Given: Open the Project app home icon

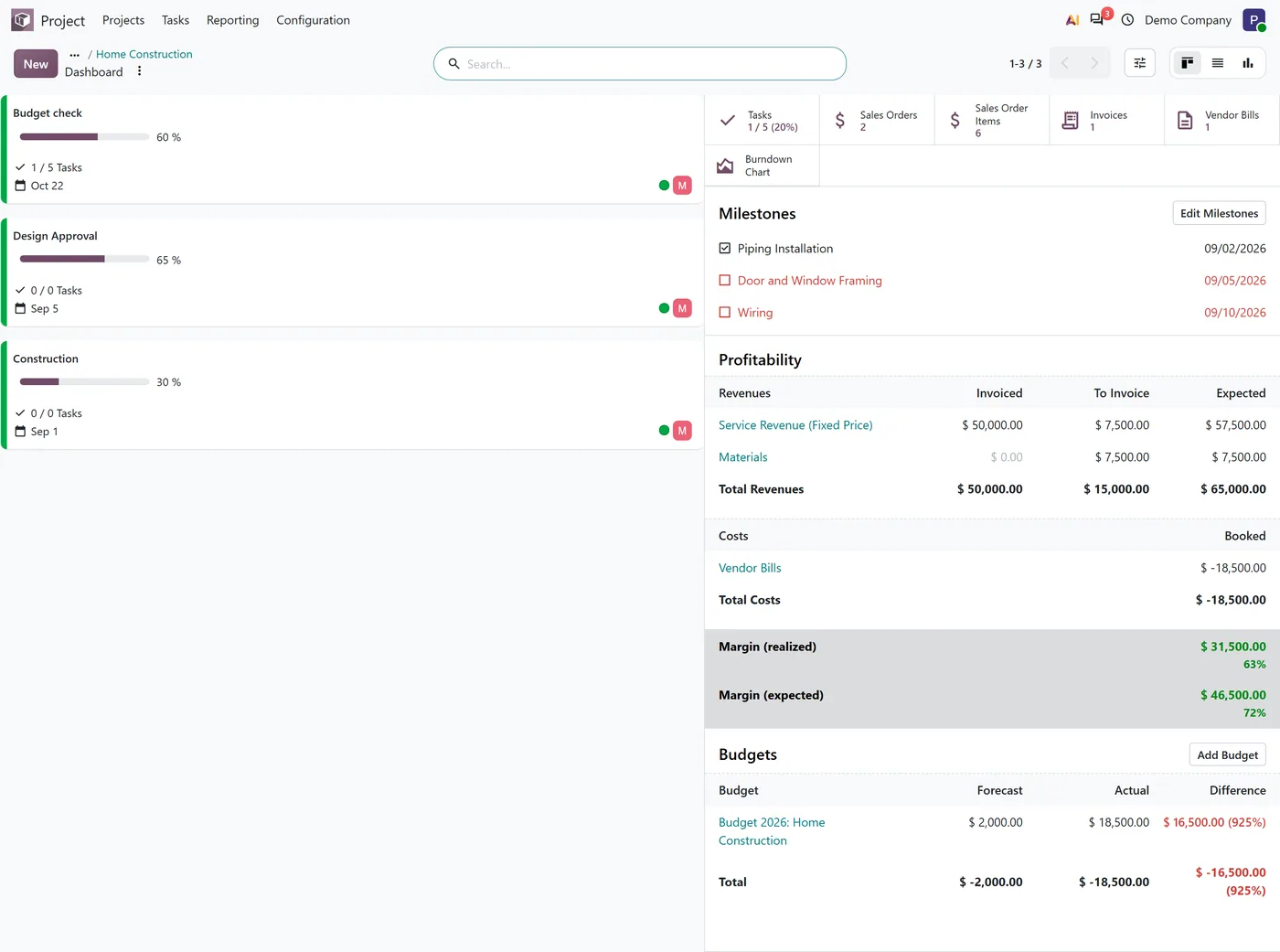Looking at the screenshot, I should click(x=23, y=20).
